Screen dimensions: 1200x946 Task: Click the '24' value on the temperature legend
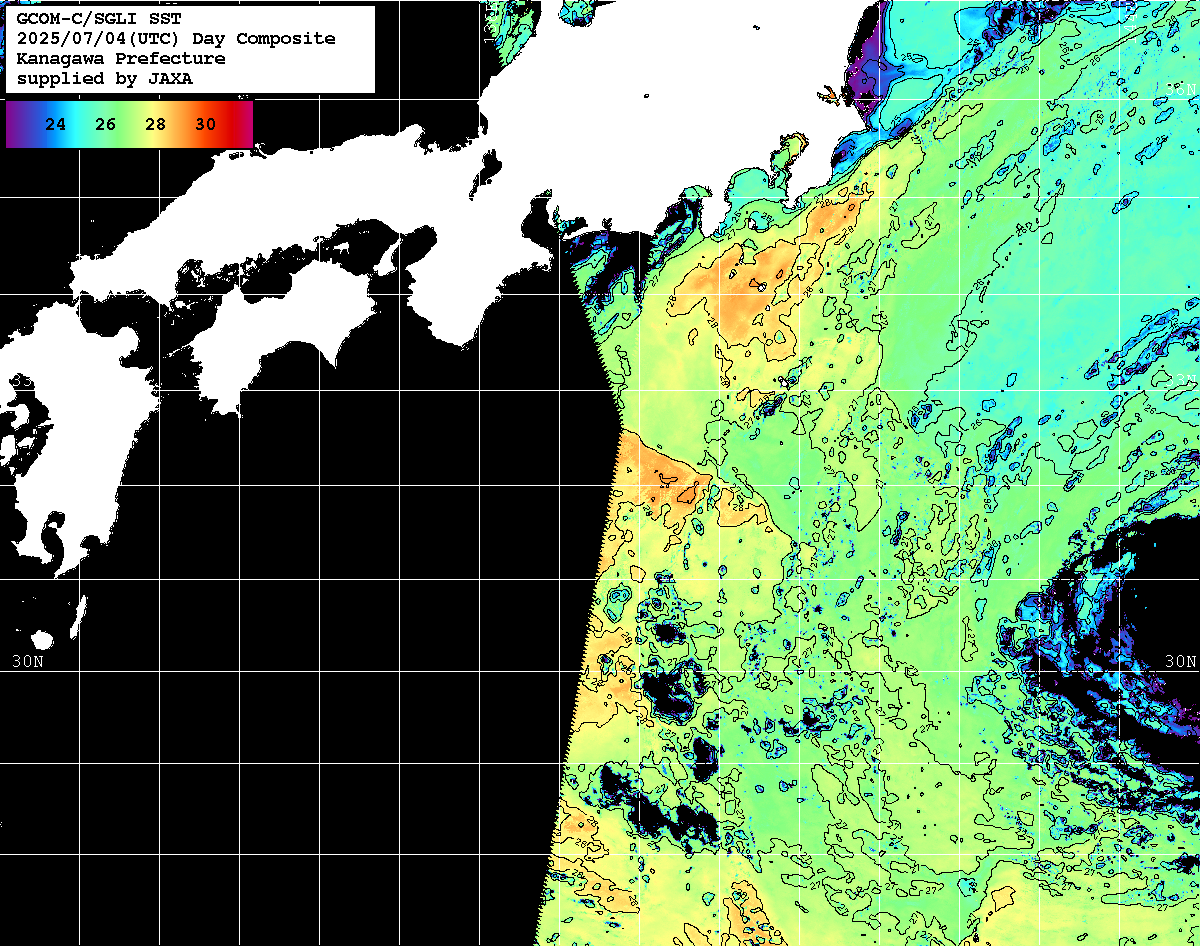tap(56, 125)
